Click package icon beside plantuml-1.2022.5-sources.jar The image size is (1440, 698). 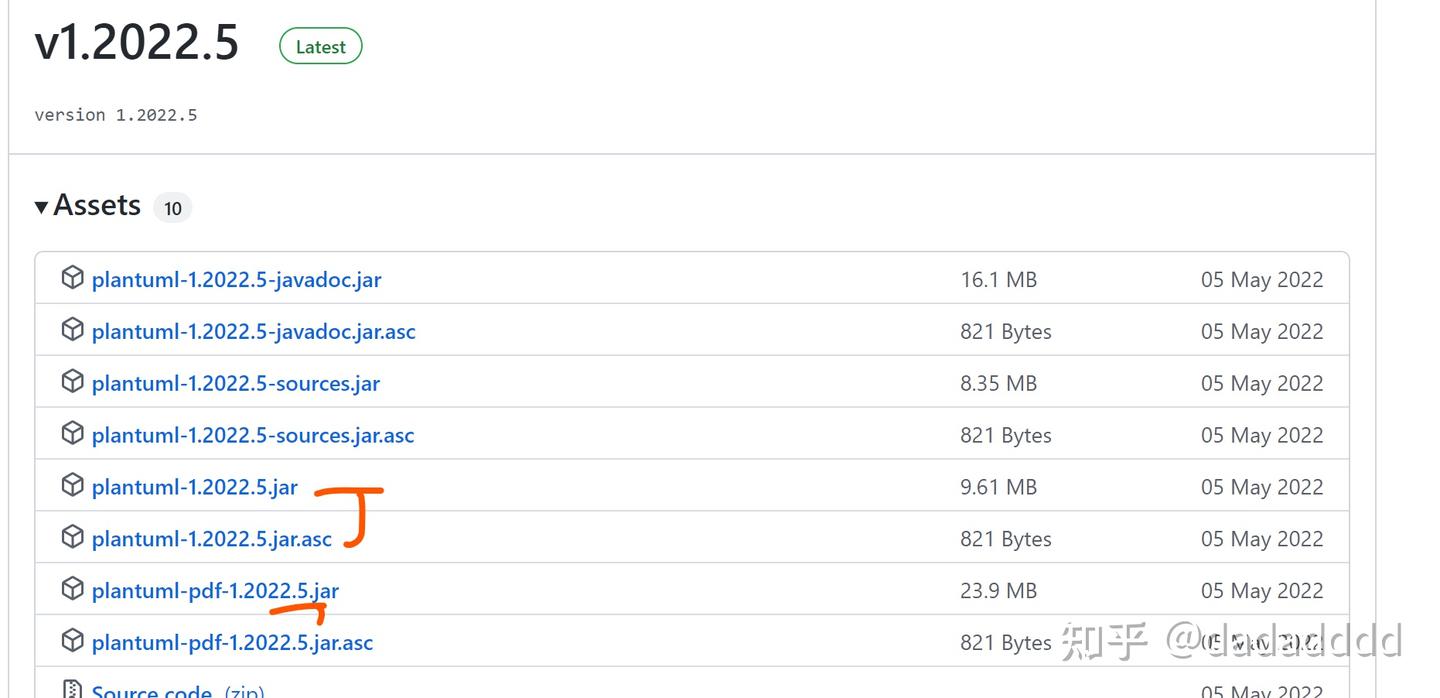point(72,382)
